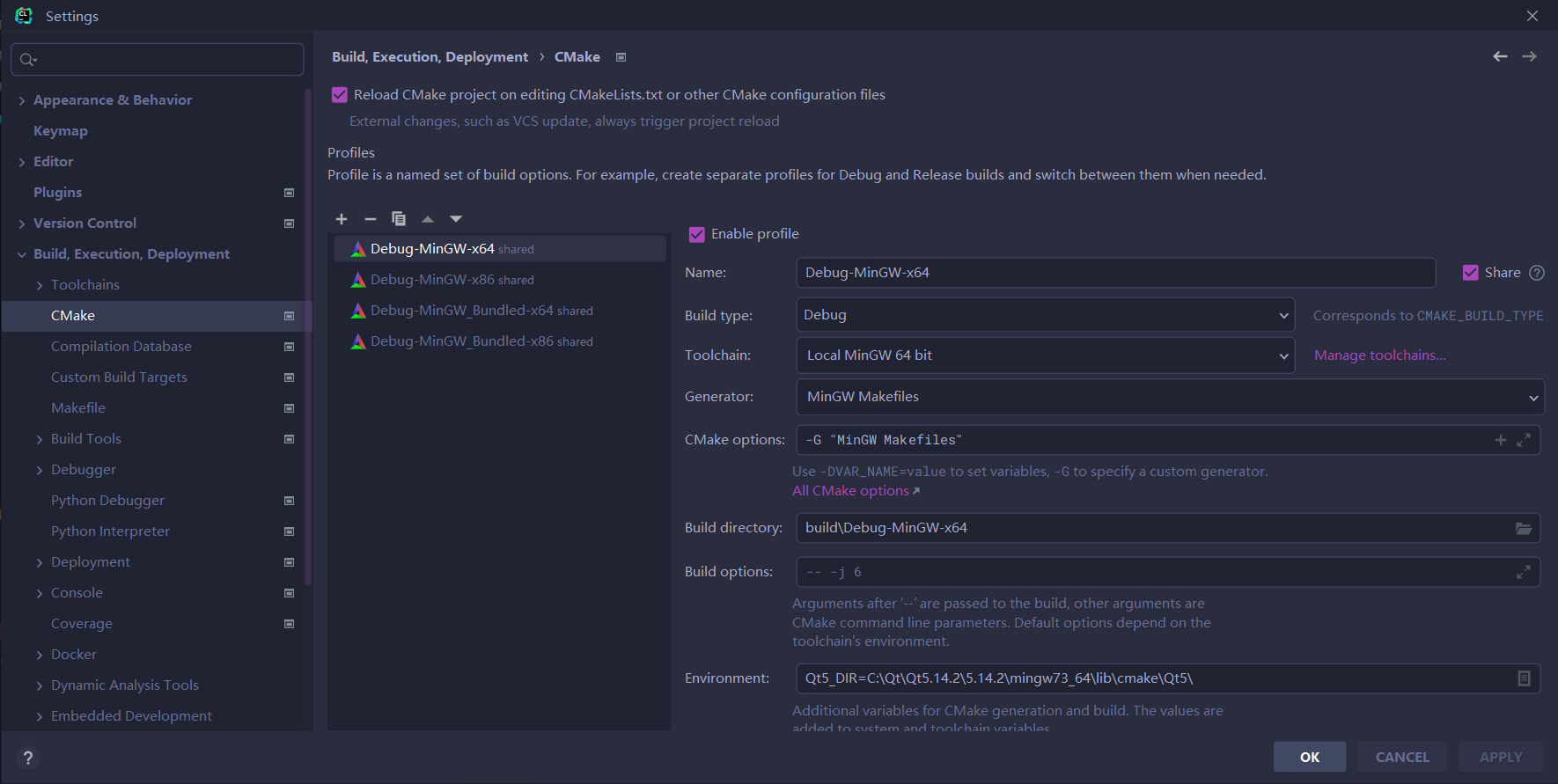Expand the Dynamic Analysis Tools node
The image size is (1558, 784).
pyautogui.click(x=40, y=686)
